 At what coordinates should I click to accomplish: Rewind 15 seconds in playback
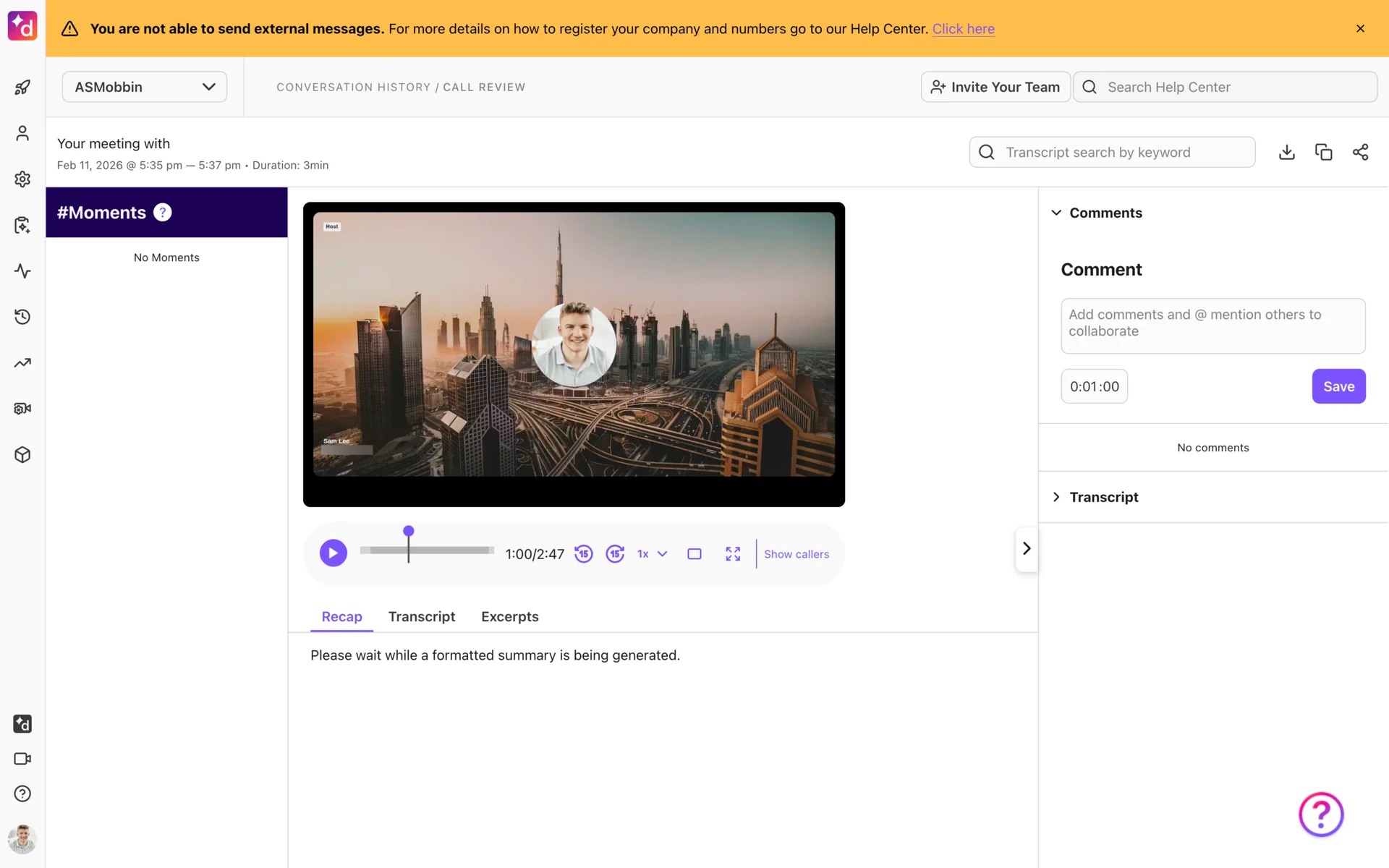[583, 553]
